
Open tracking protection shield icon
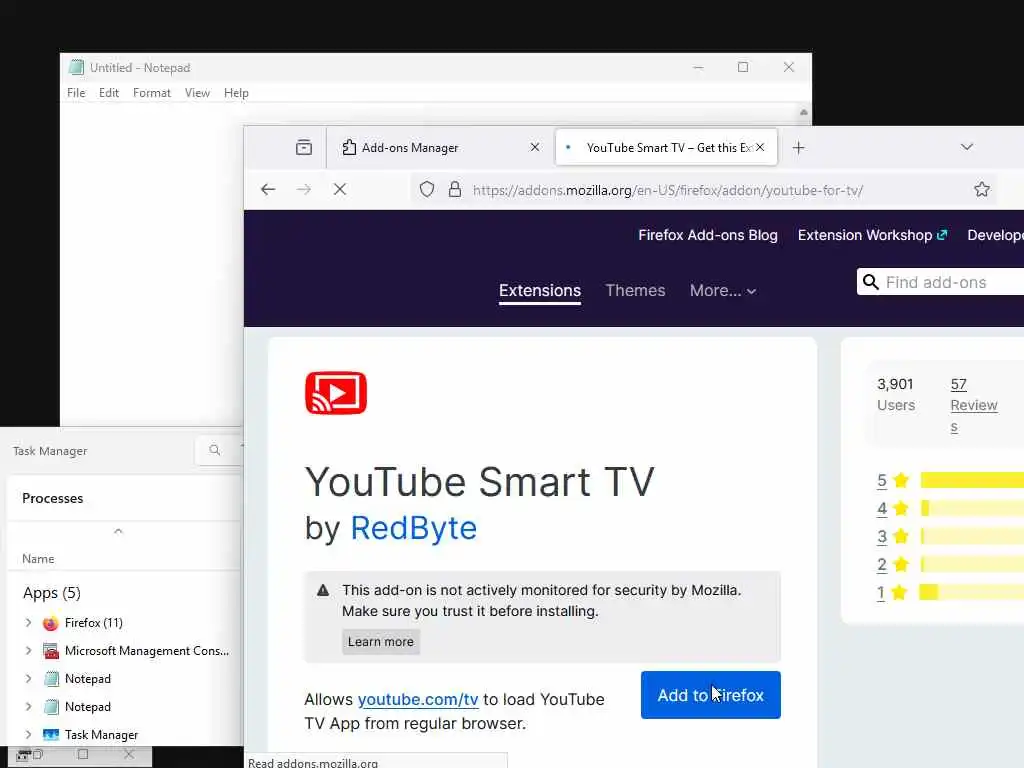[426, 189]
